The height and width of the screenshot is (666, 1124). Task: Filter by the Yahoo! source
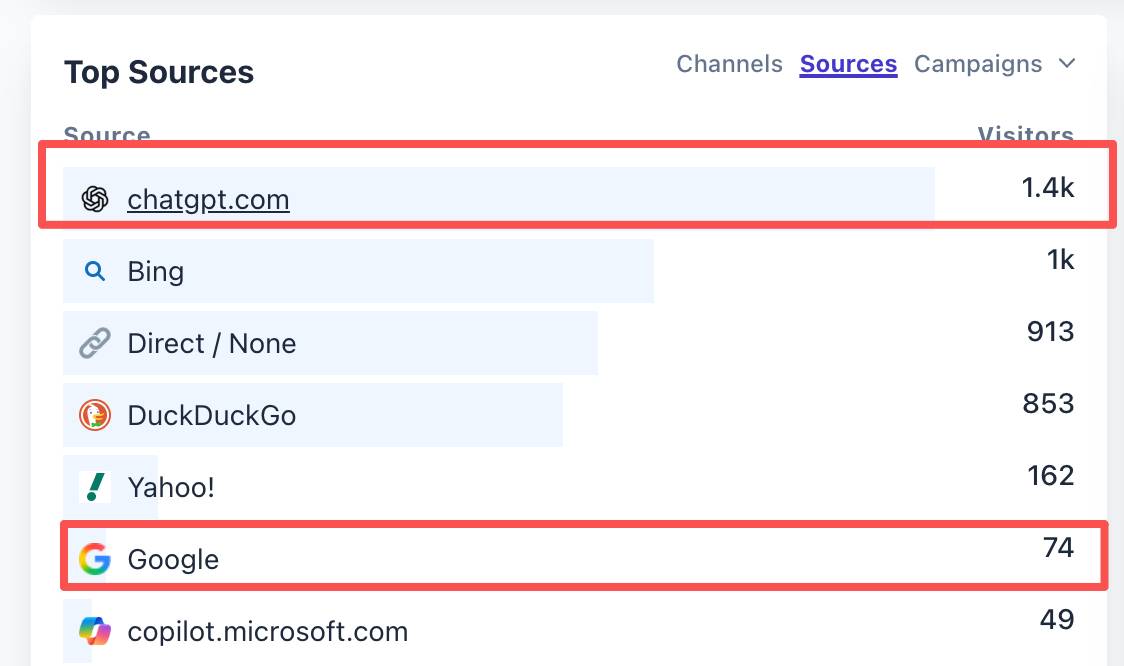(171, 487)
